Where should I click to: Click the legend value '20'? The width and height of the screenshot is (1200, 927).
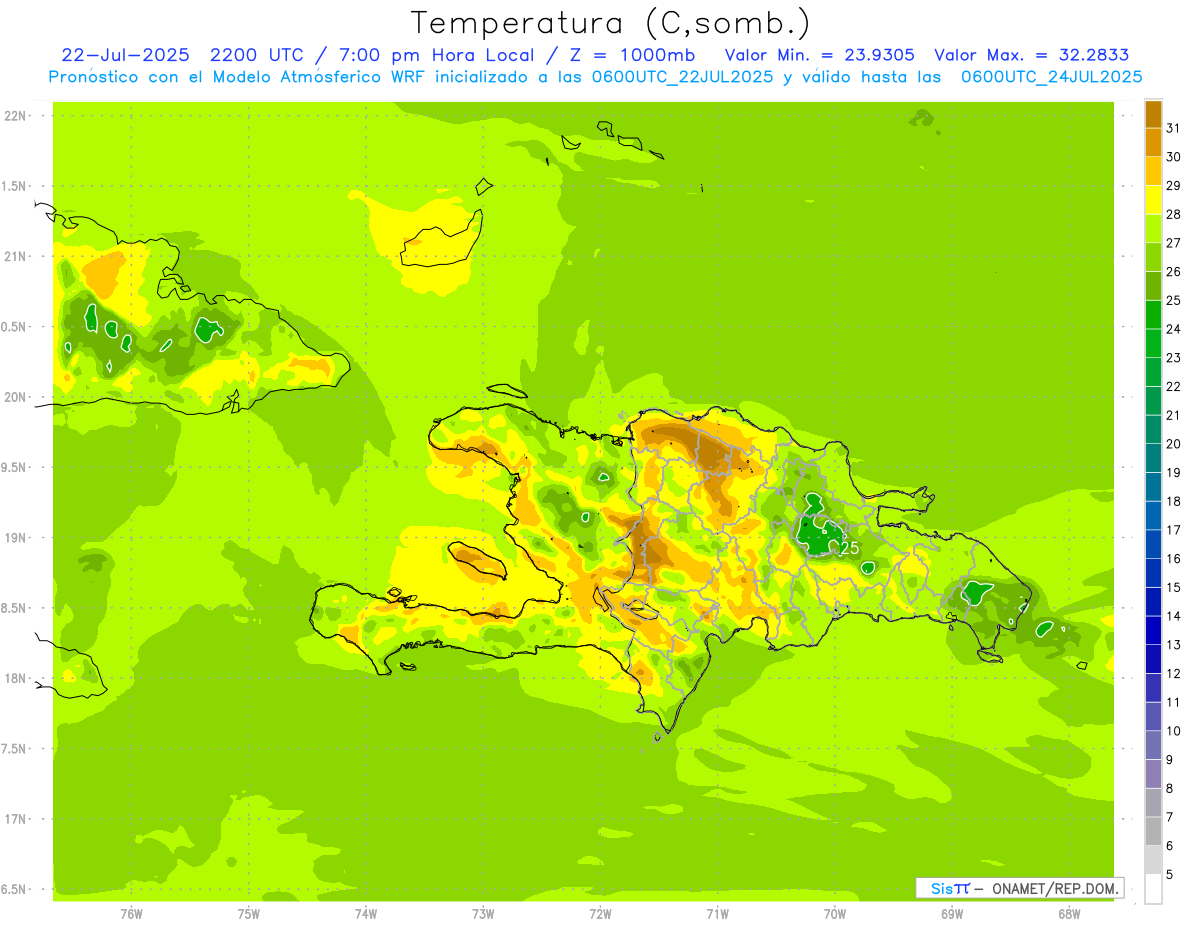tap(1173, 443)
